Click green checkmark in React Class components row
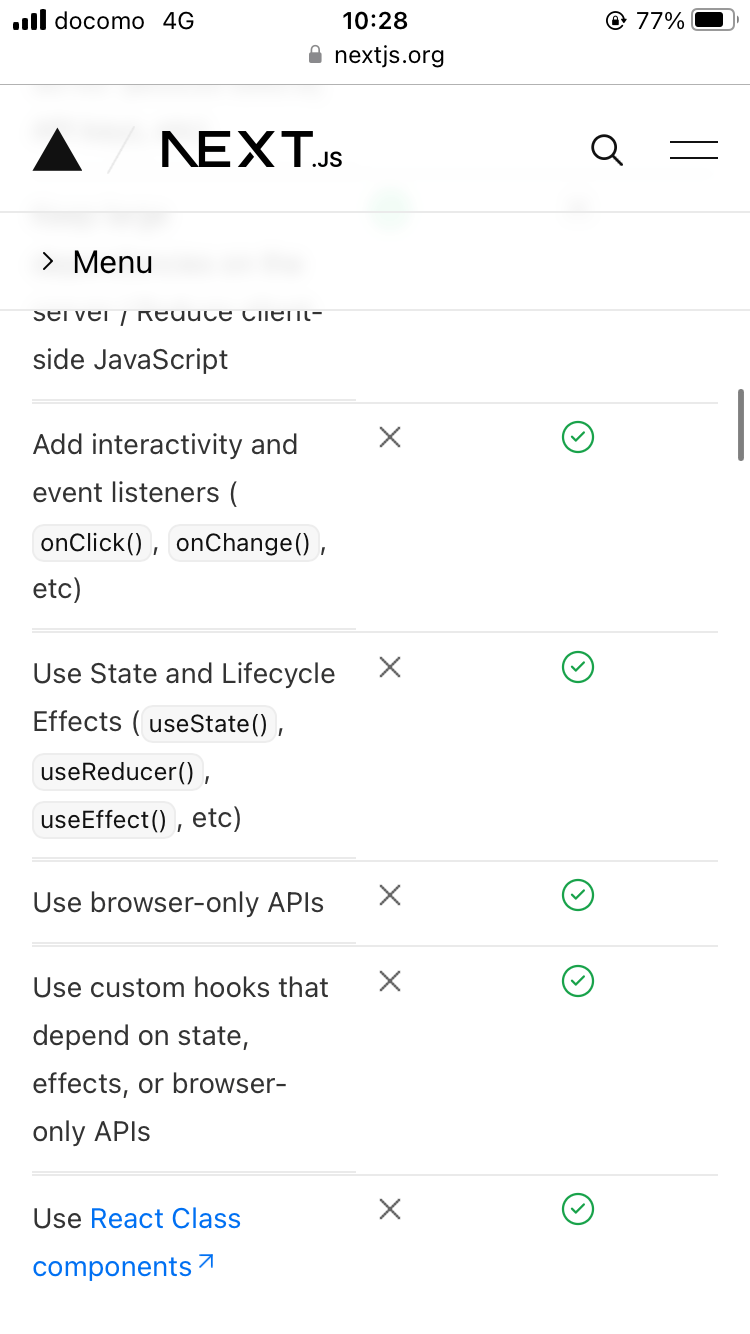This screenshot has width=750, height=1334. click(x=578, y=1209)
